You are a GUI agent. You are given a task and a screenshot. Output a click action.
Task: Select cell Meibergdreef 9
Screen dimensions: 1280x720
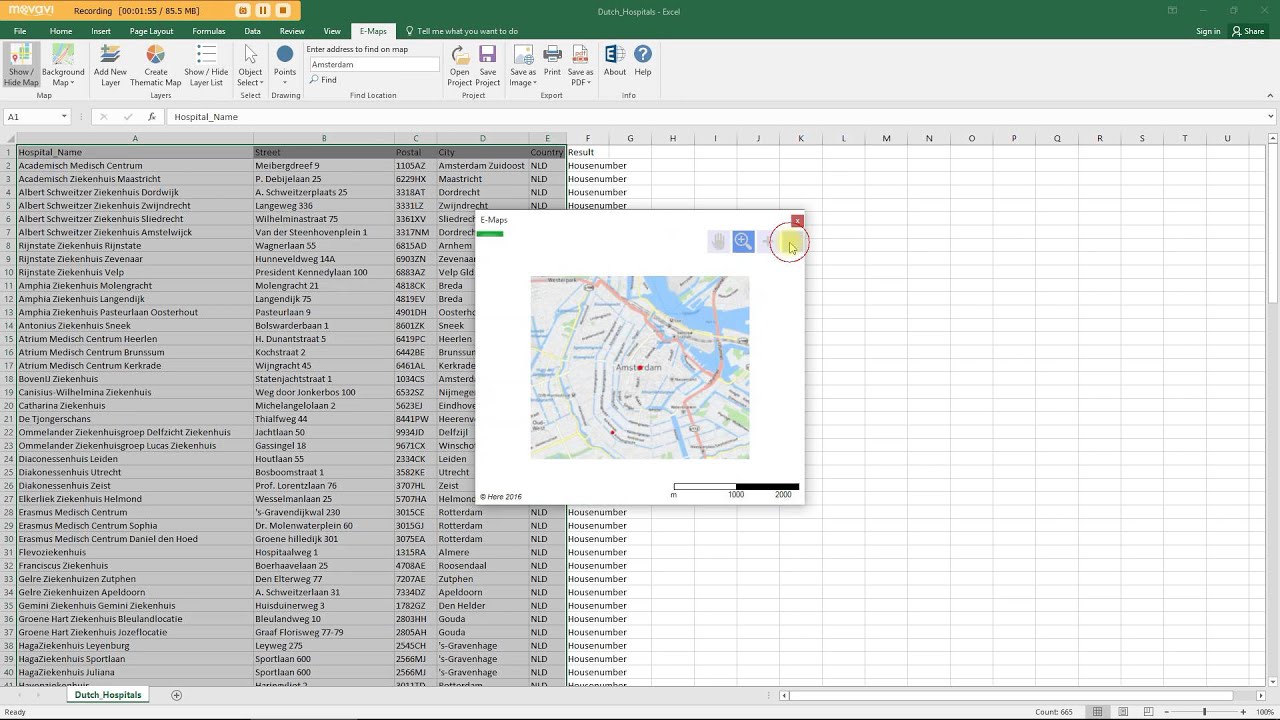tap(323, 165)
